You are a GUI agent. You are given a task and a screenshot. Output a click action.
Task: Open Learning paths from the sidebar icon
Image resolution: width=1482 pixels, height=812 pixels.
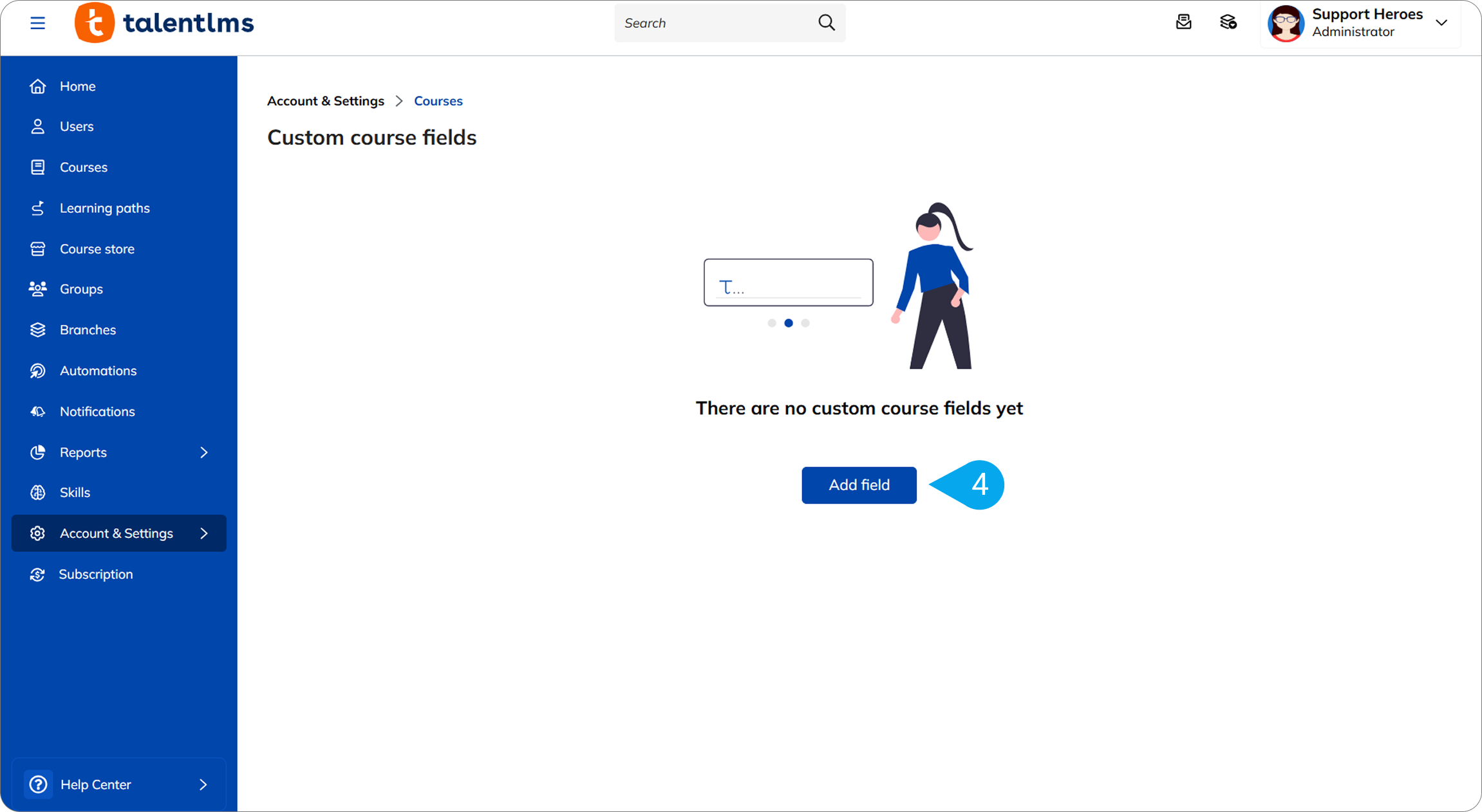[38, 208]
